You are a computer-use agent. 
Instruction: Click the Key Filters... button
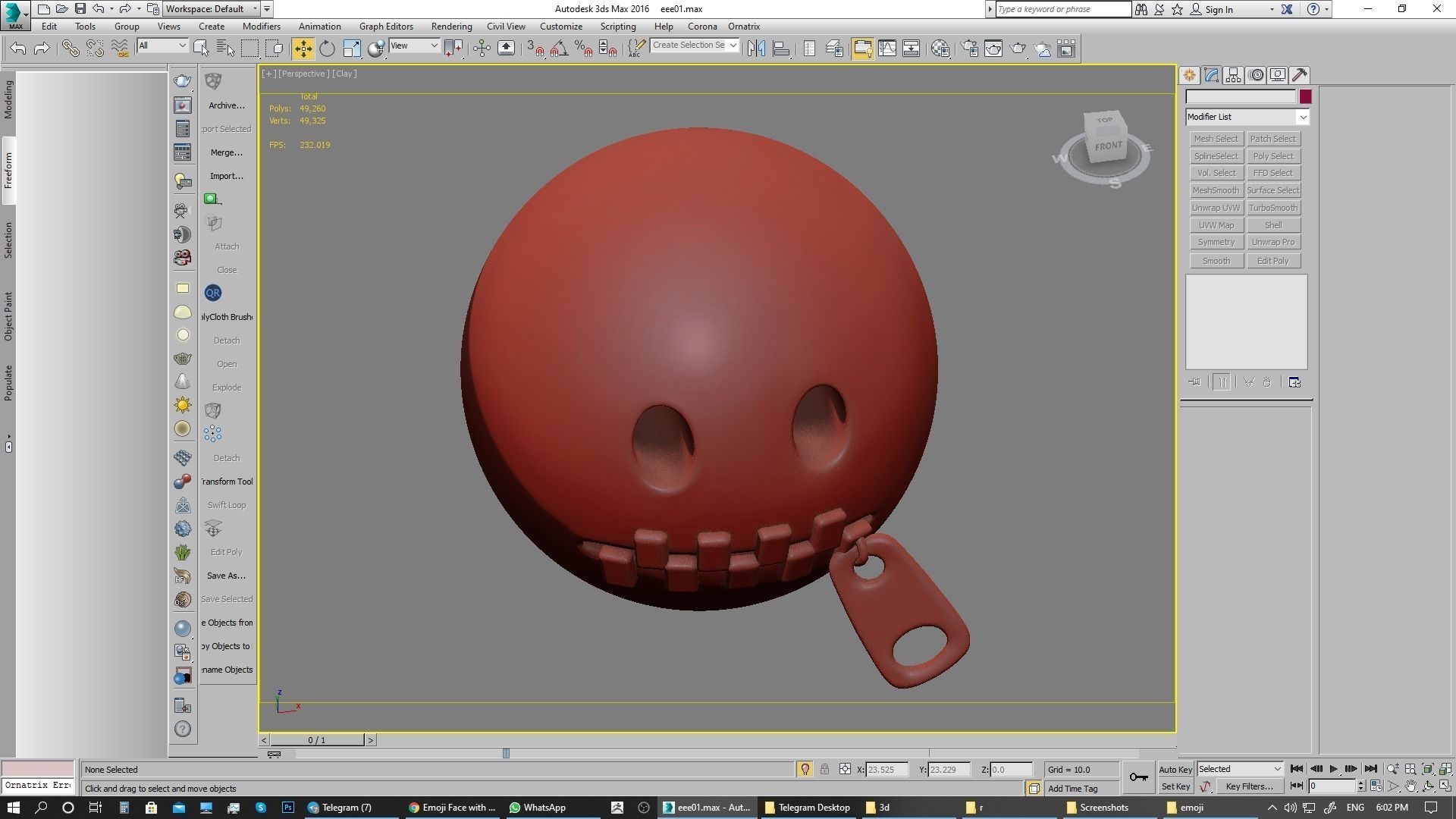1249,786
